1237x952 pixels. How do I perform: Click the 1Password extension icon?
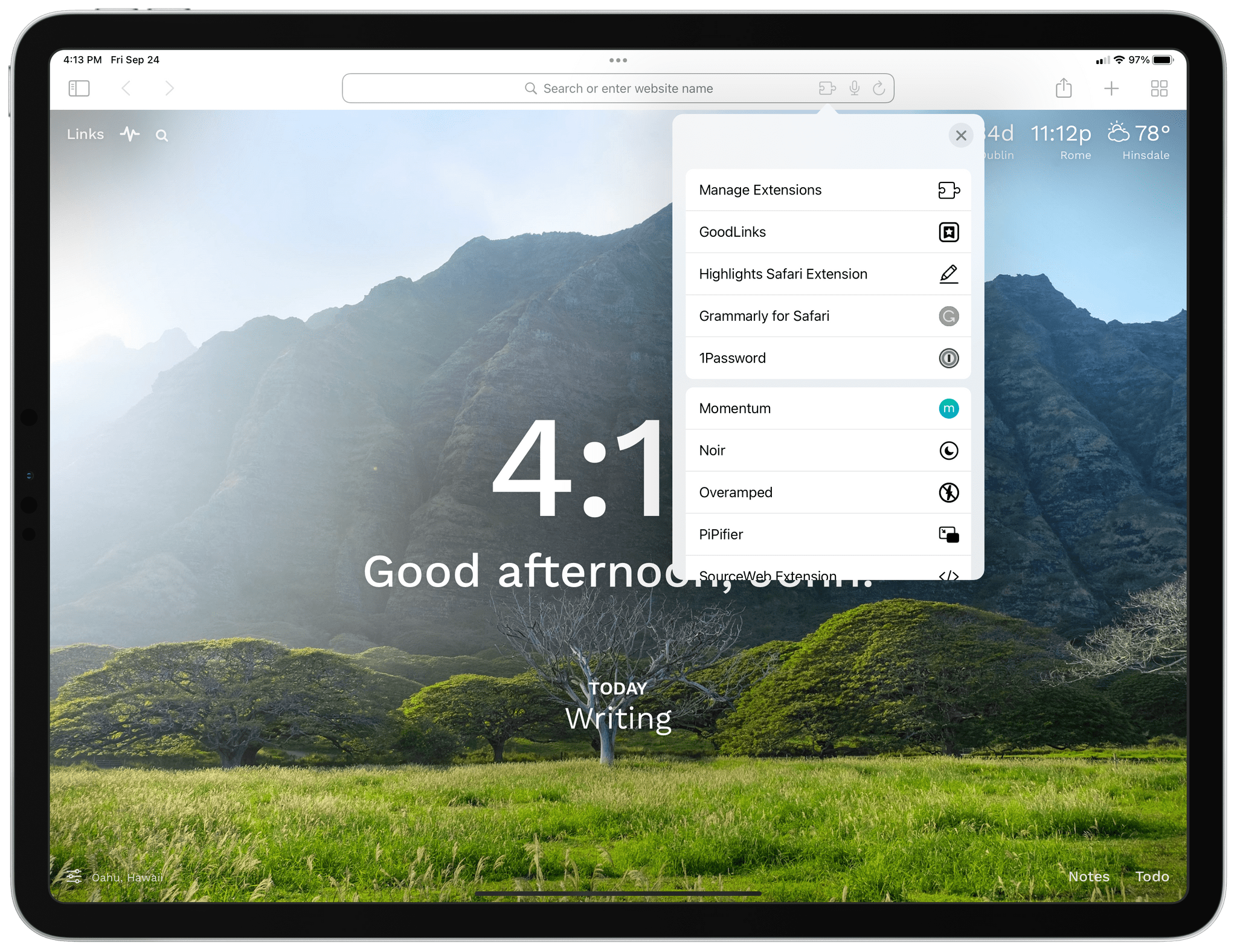(949, 358)
